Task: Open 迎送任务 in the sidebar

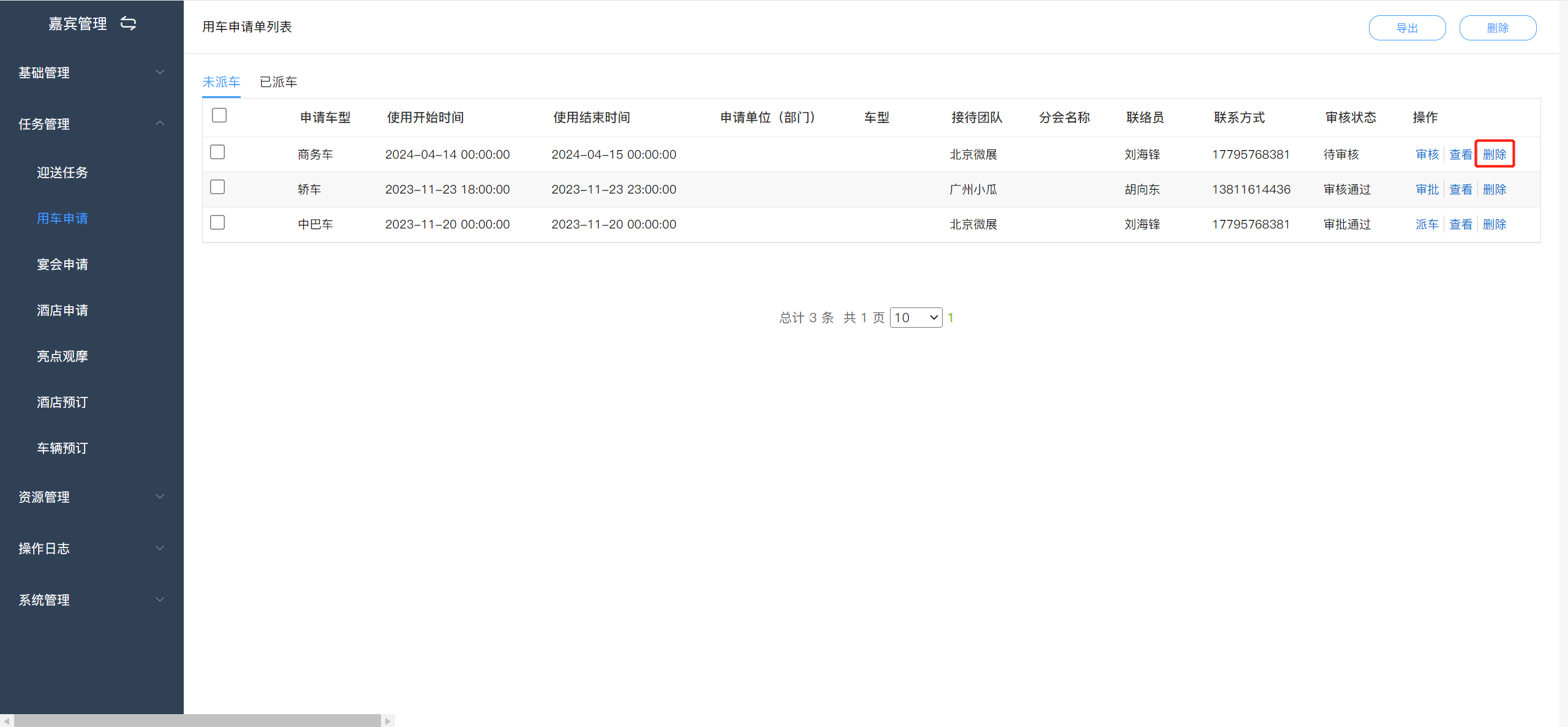Action: coord(62,173)
